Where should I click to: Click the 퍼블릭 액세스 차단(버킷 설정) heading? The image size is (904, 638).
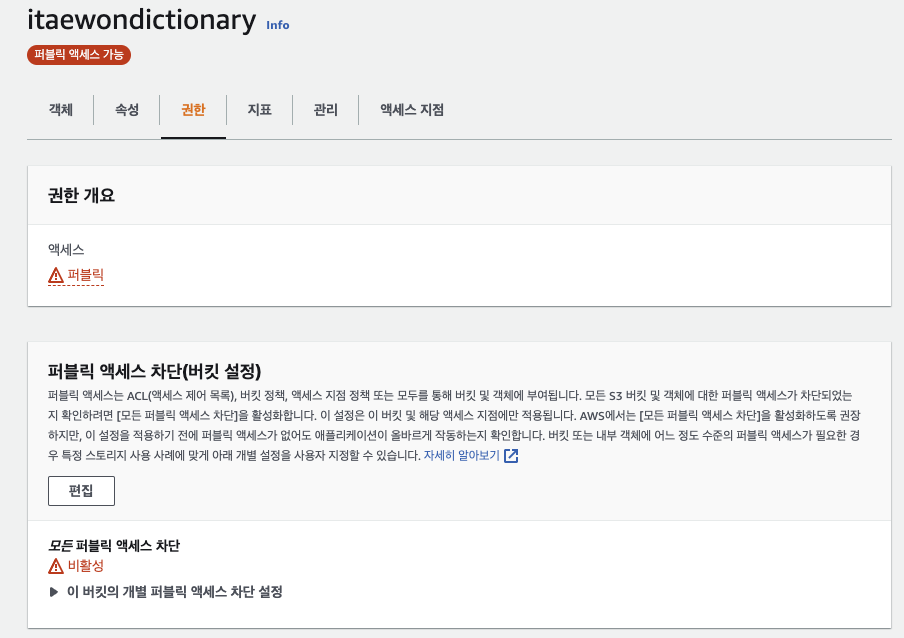click(155, 371)
